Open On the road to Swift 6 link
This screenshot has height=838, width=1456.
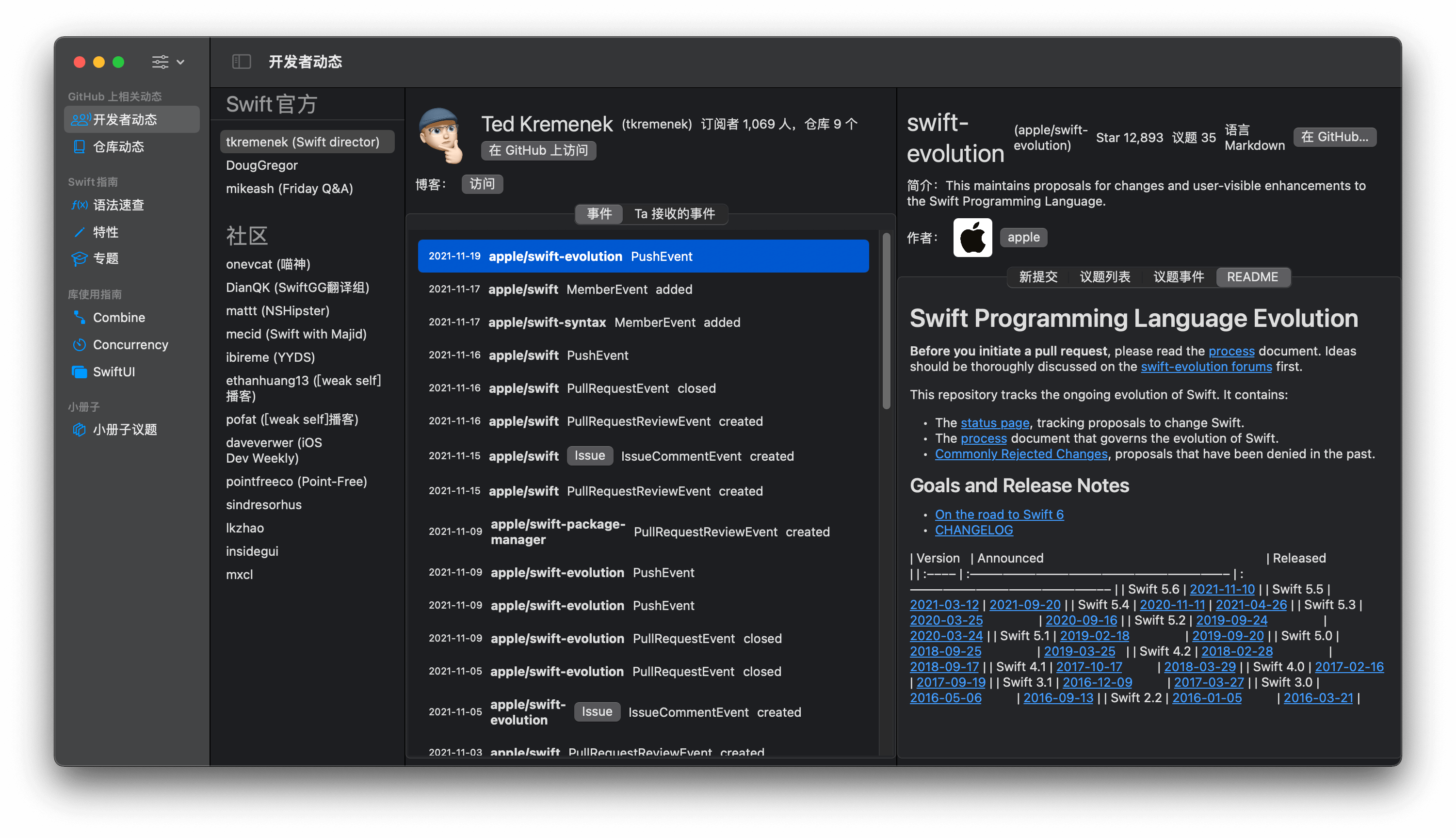pyautogui.click(x=999, y=515)
